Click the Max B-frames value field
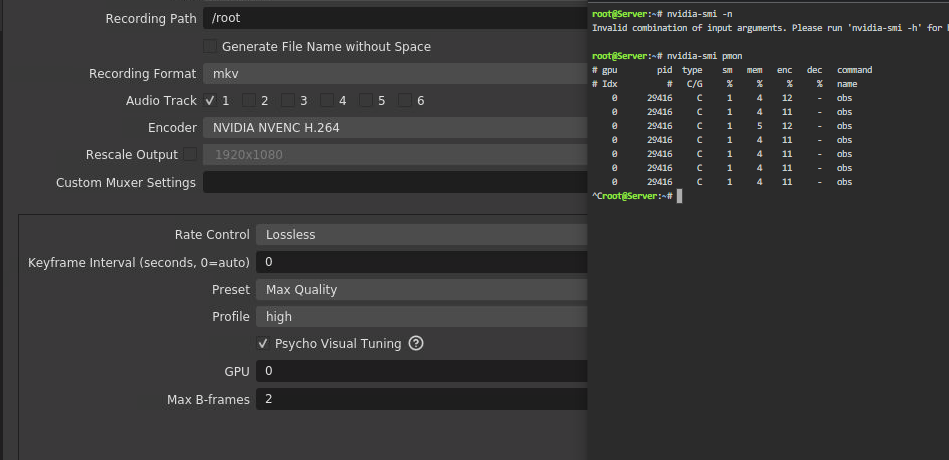The height and width of the screenshot is (460, 949). [422, 399]
